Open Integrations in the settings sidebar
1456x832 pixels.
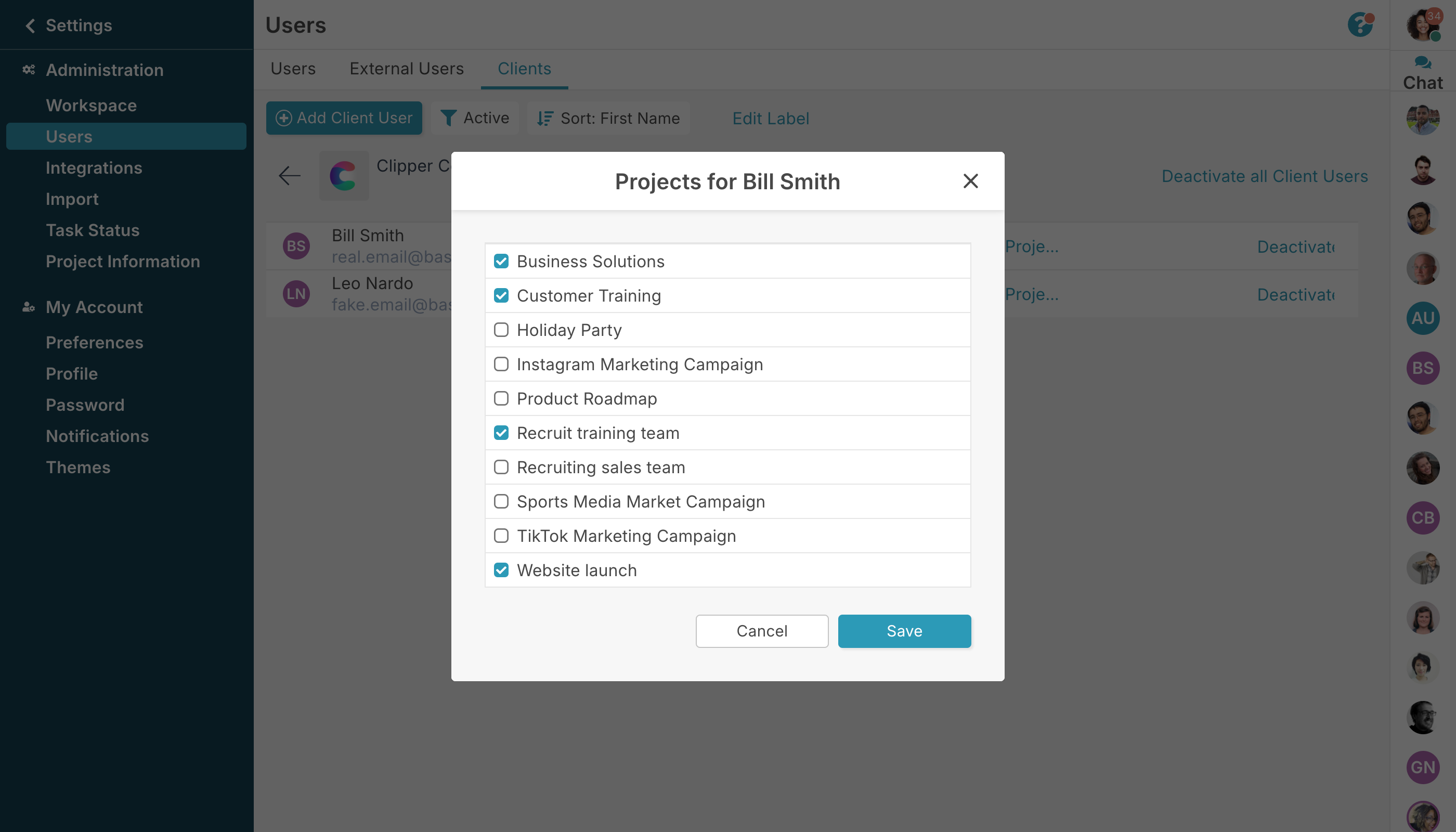tap(94, 167)
